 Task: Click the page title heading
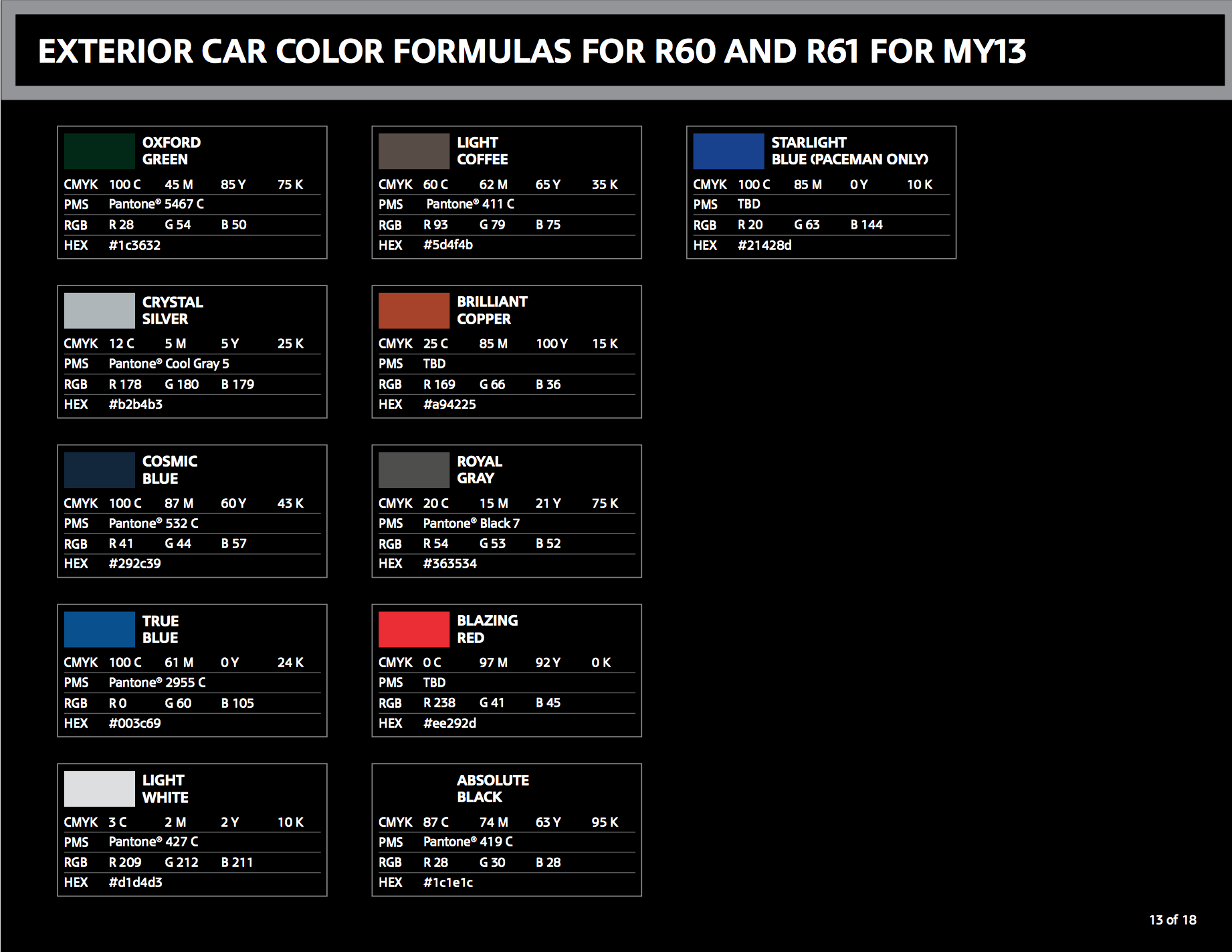532,51
